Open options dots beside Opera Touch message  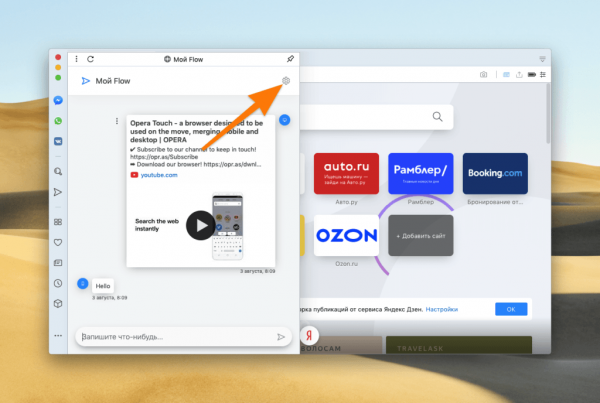117,121
